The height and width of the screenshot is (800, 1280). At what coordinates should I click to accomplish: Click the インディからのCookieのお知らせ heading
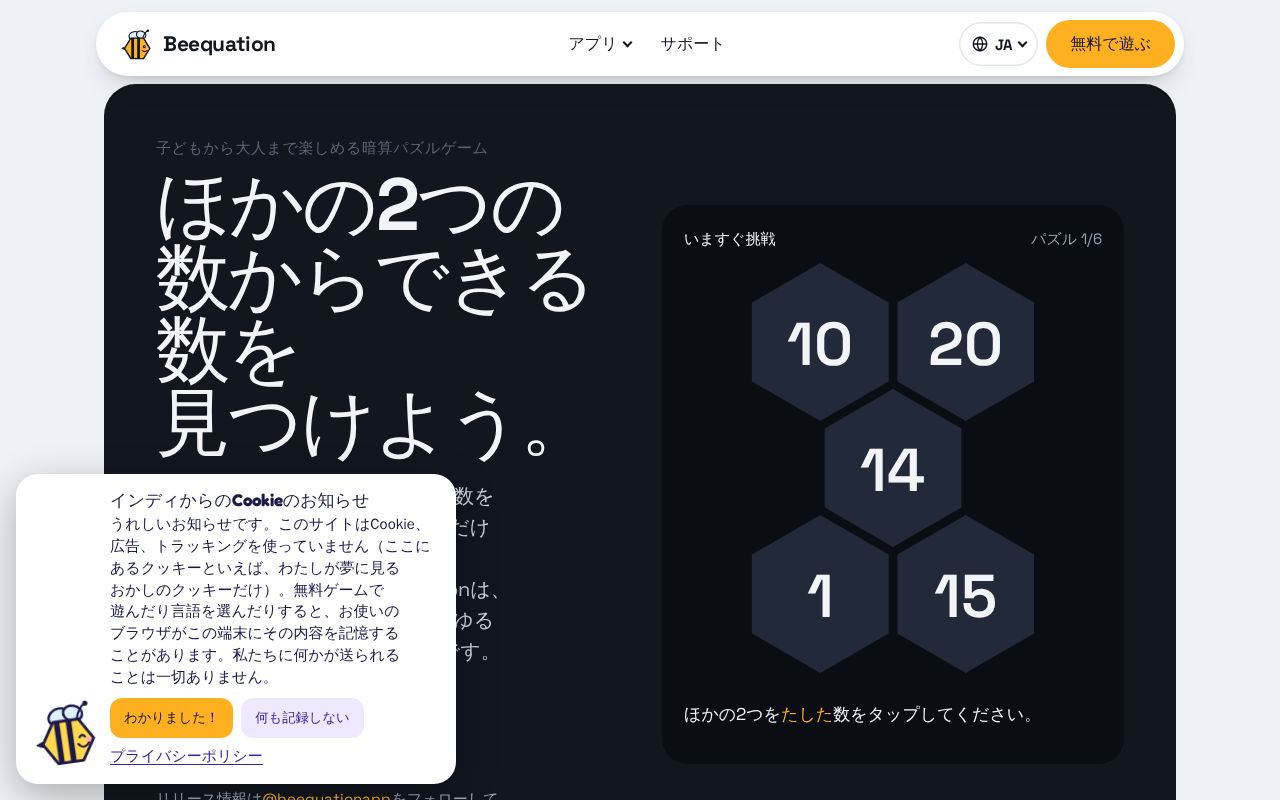click(x=240, y=500)
